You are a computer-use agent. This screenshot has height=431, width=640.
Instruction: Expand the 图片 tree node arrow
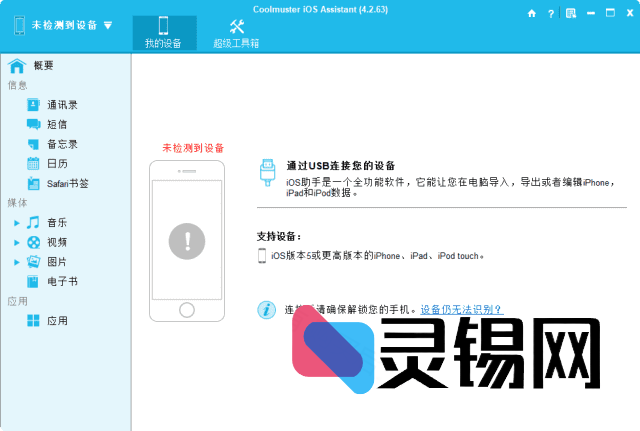click(x=17, y=262)
